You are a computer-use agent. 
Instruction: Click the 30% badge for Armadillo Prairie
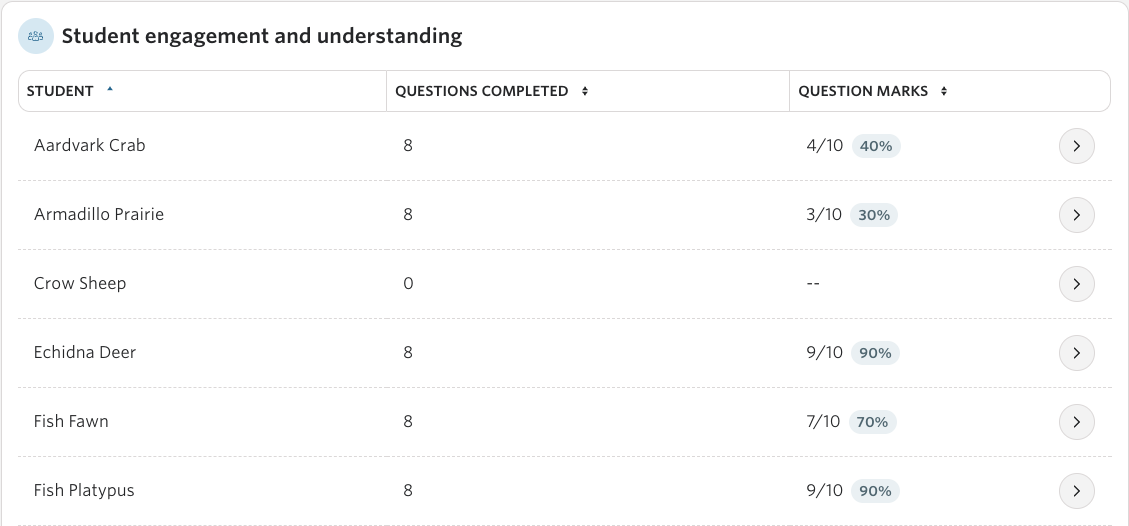(874, 215)
